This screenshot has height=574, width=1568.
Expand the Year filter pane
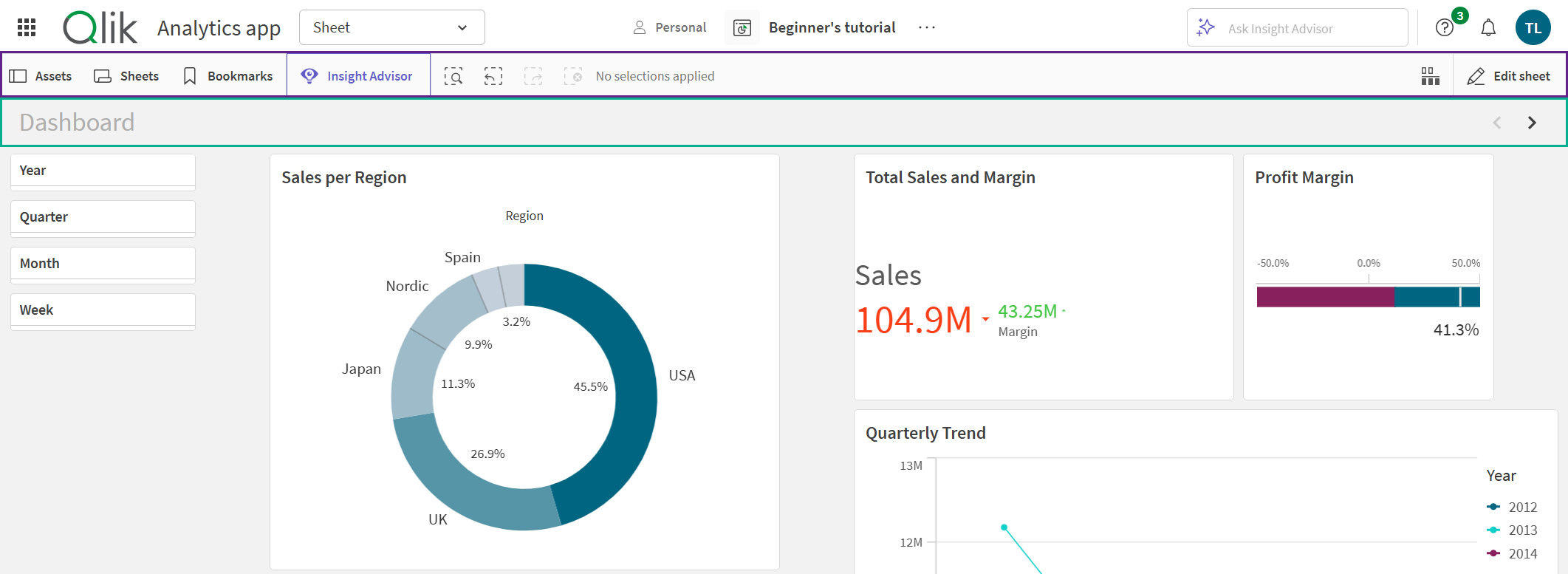click(x=103, y=171)
